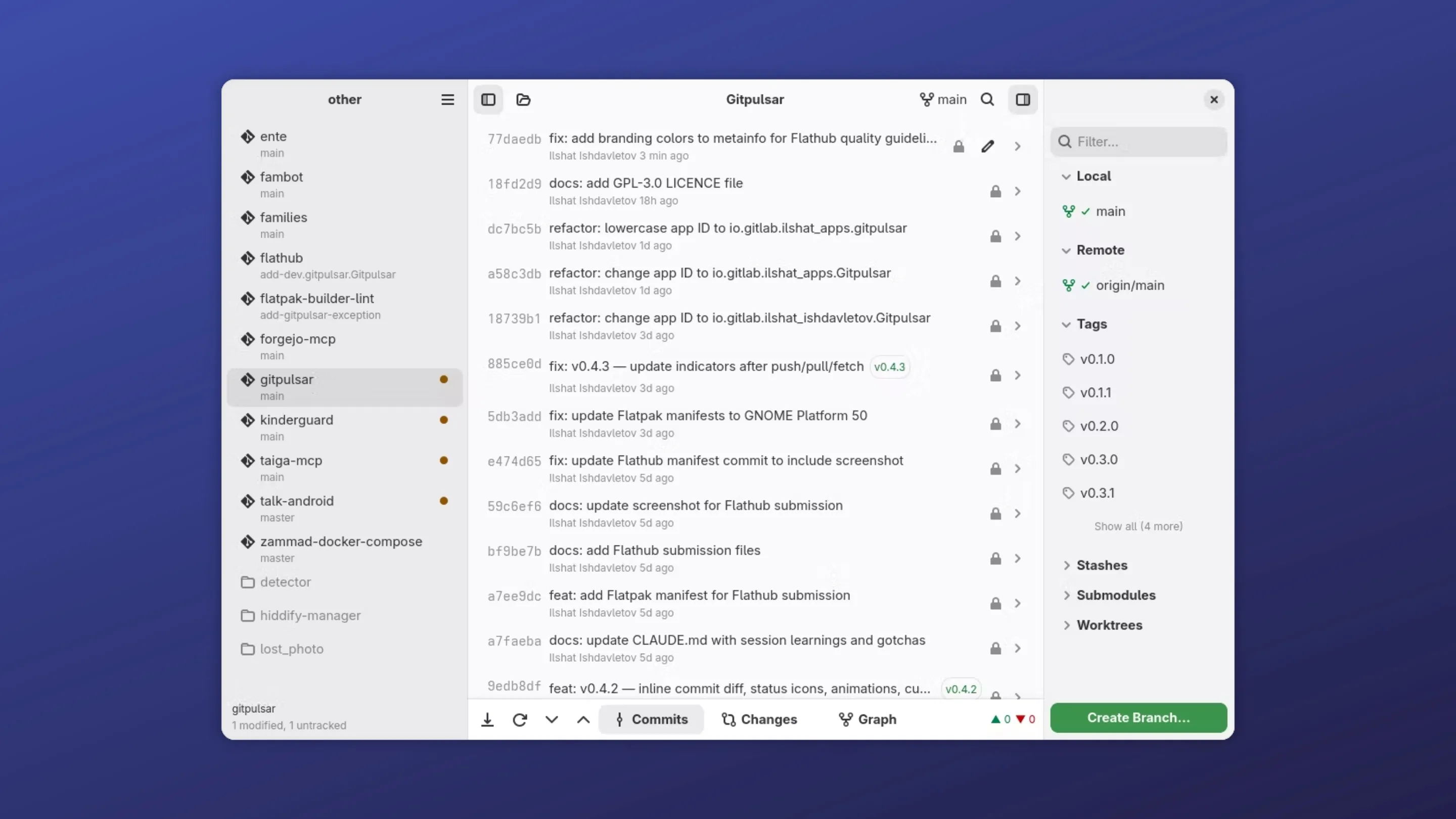
Task: Toggle the left repository sidebar panel
Action: [488, 100]
